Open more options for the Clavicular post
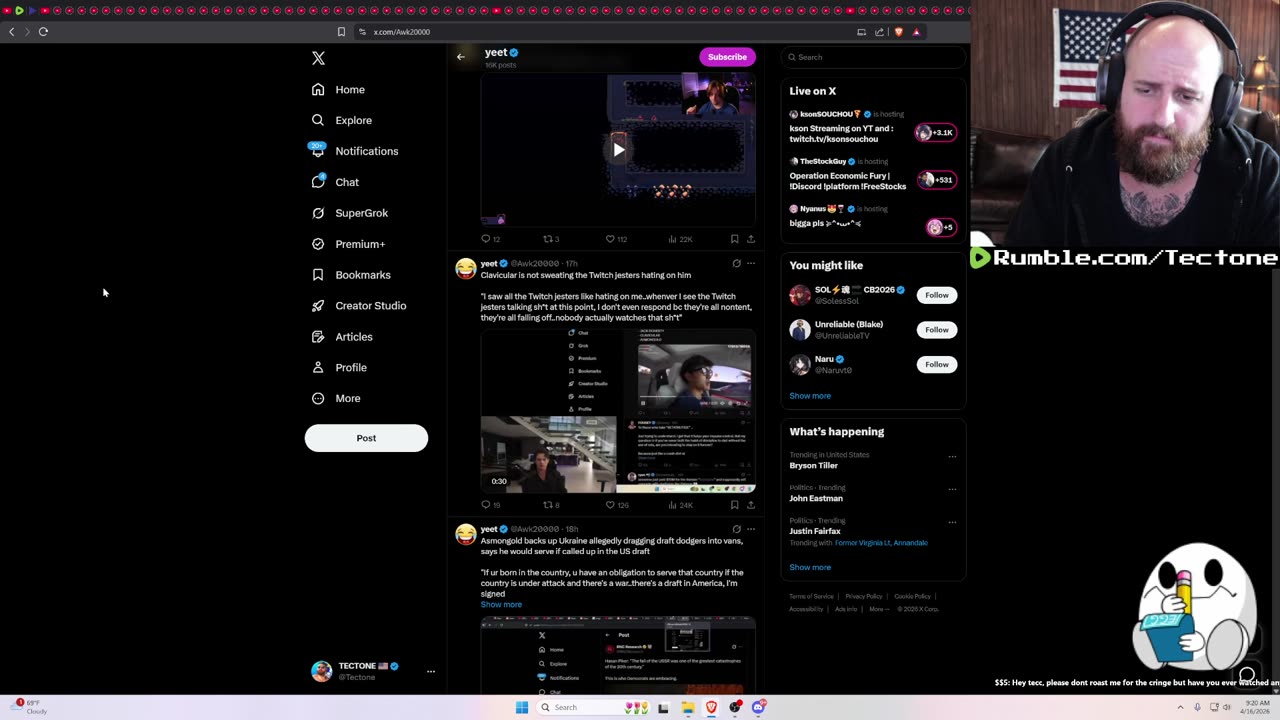 point(751,264)
